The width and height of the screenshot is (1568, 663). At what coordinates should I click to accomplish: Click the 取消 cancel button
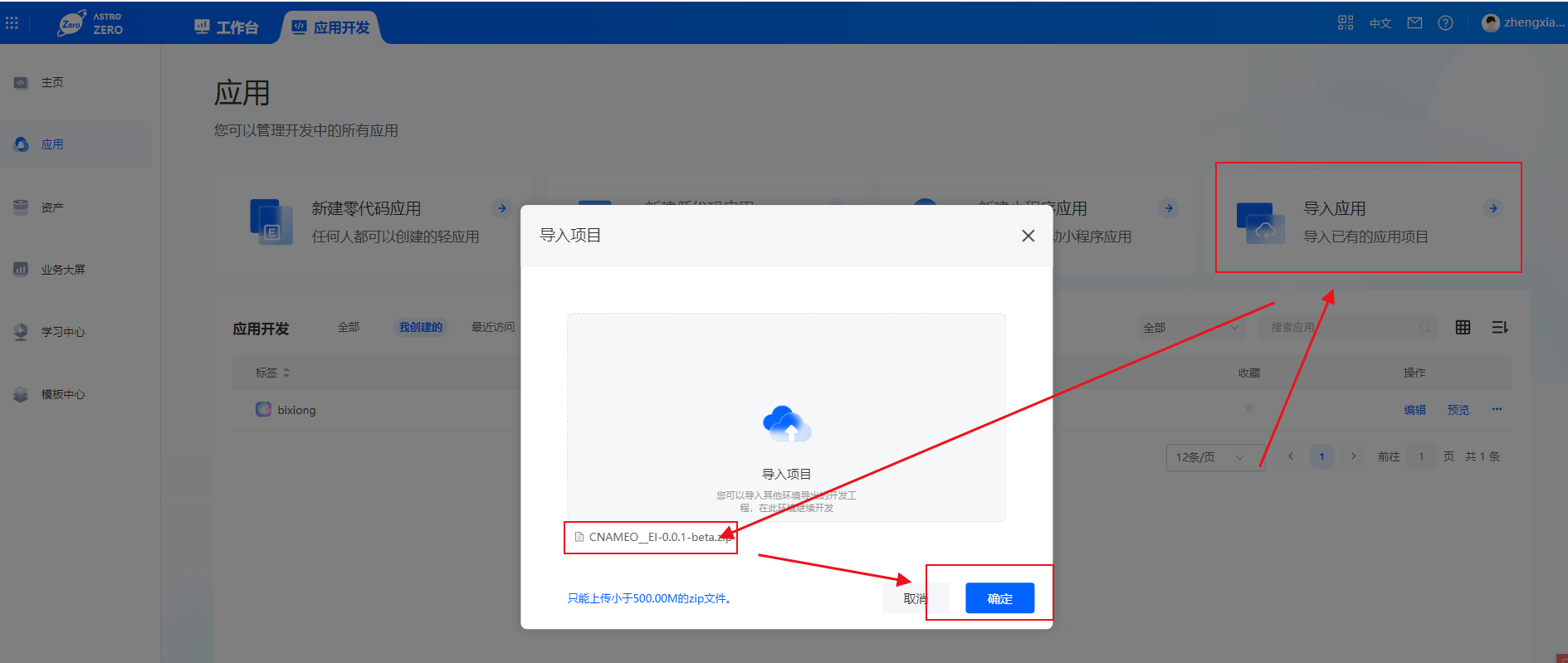coord(915,598)
